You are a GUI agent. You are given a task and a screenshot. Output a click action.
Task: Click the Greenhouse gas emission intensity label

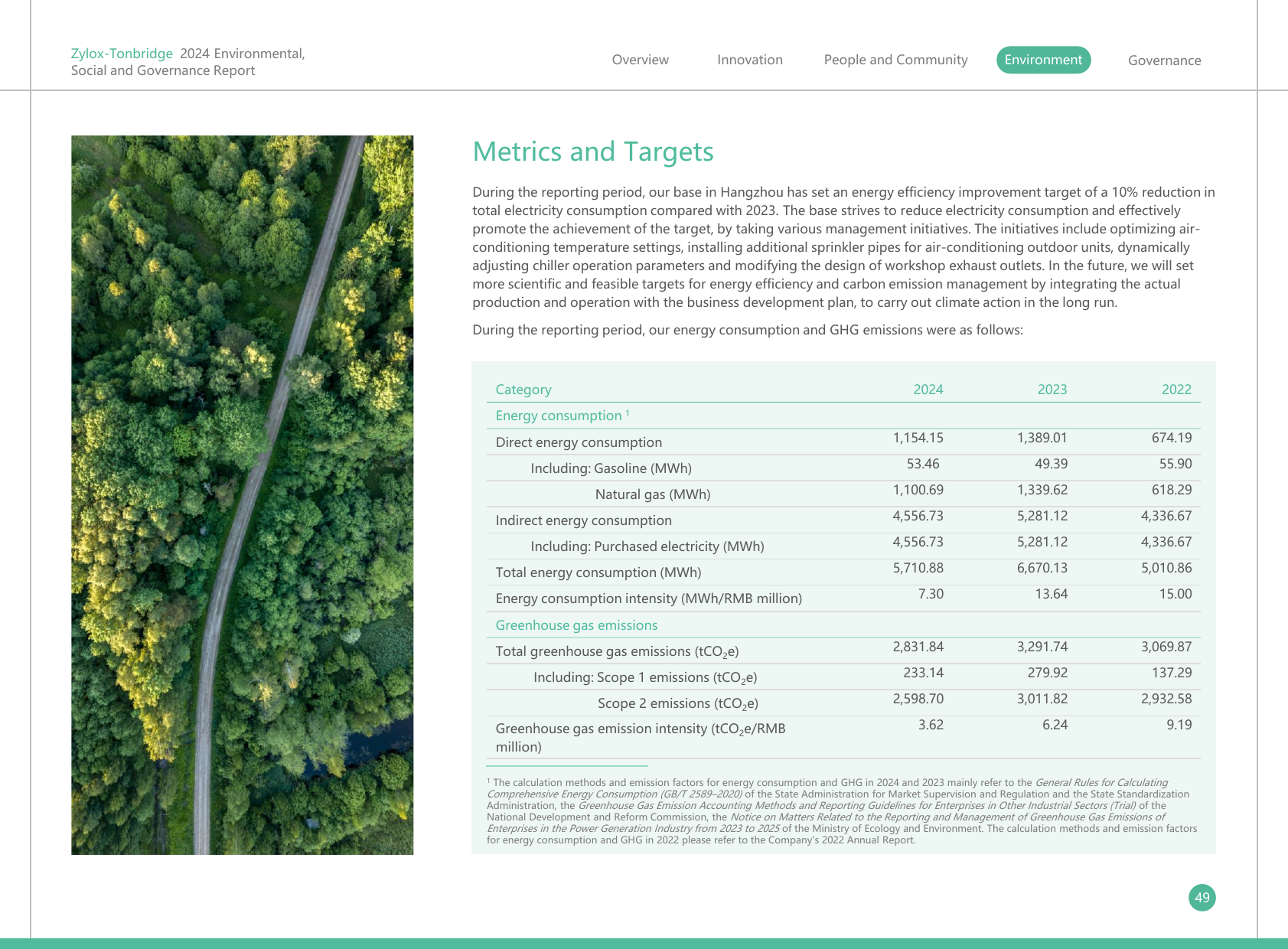(x=641, y=738)
